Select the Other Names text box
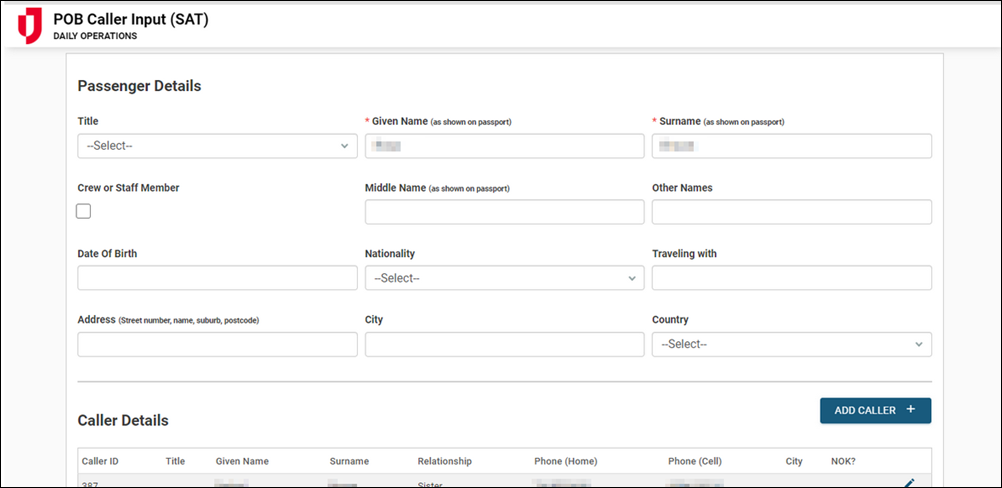The width and height of the screenshot is (1002, 488). pyautogui.click(x=791, y=212)
